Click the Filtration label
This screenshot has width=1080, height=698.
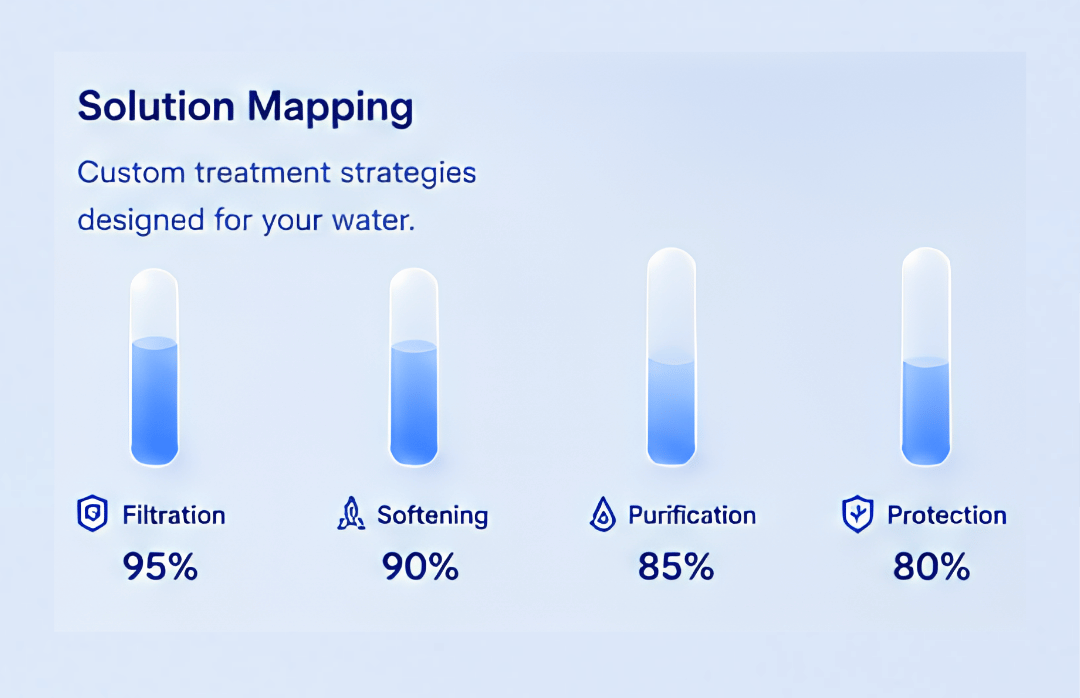coord(174,515)
